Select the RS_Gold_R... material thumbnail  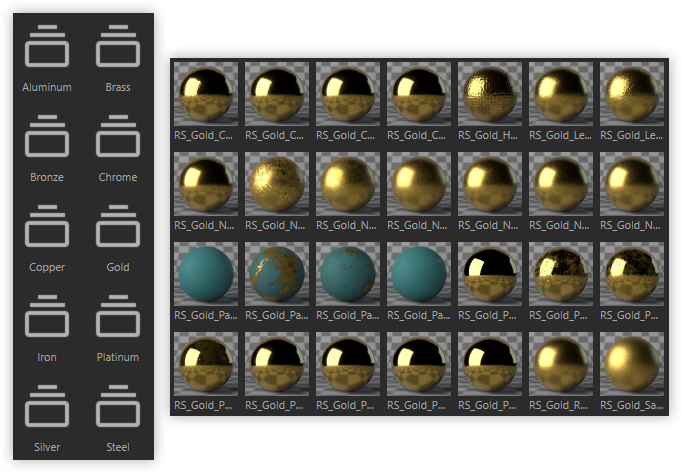click(561, 364)
